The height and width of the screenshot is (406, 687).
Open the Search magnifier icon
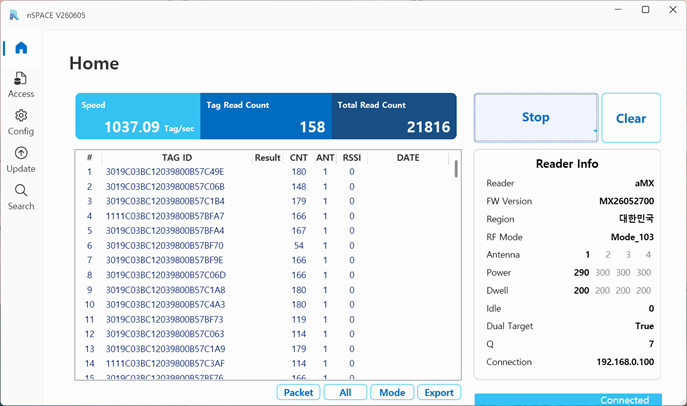tap(21, 191)
